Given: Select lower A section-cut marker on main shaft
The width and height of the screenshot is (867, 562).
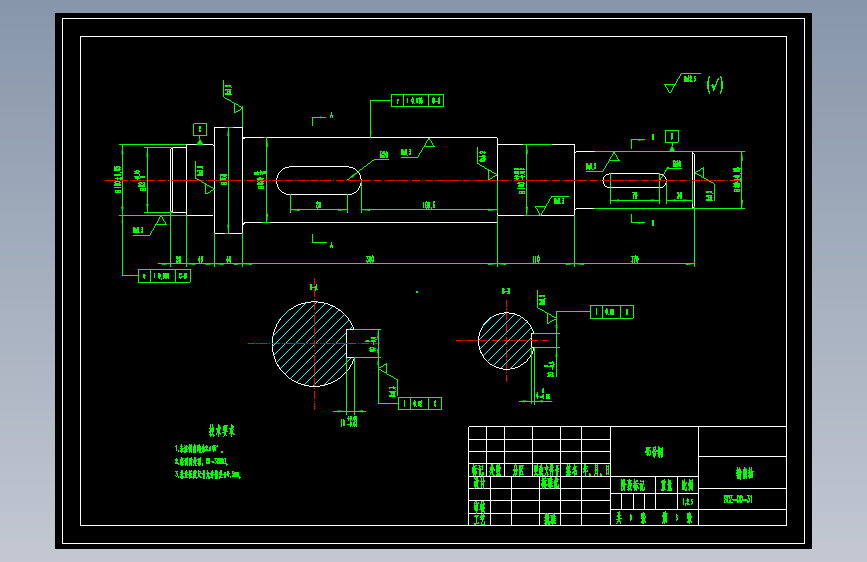Looking at the screenshot, I should (x=322, y=241).
